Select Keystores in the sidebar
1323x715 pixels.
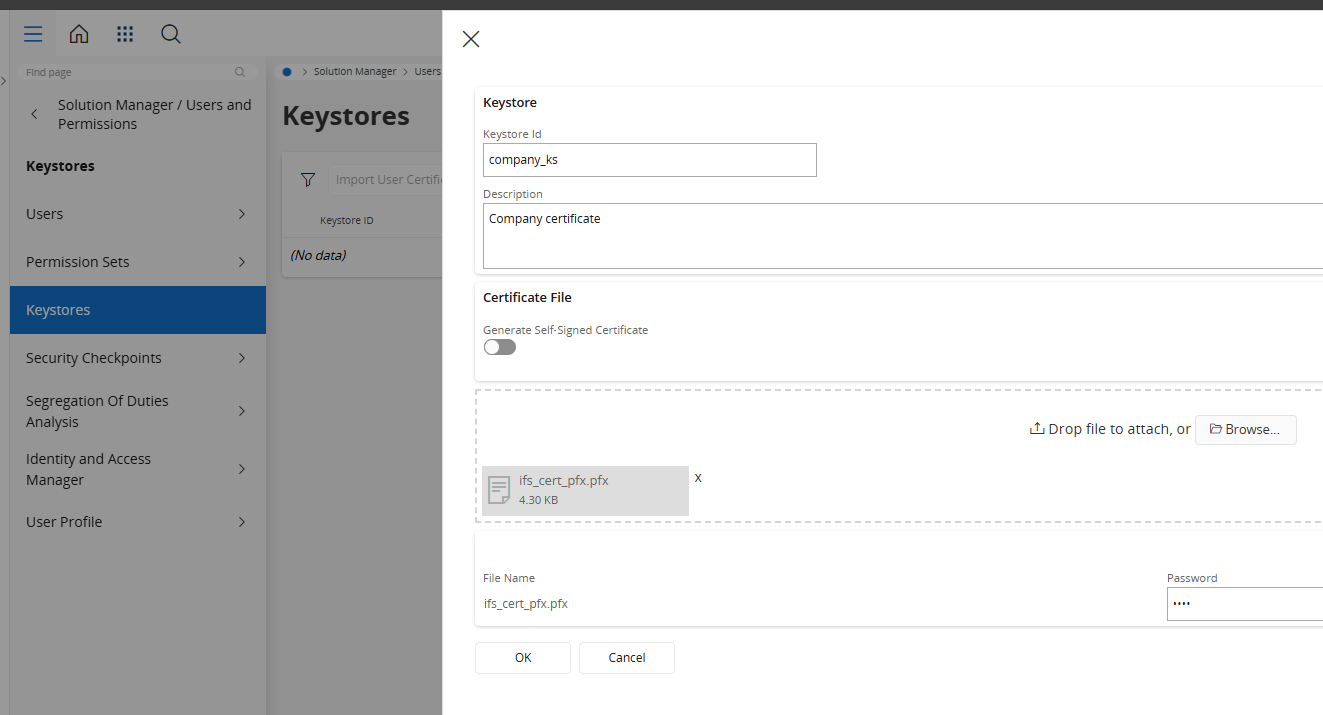pyautogui.click(x=138, y=310)
